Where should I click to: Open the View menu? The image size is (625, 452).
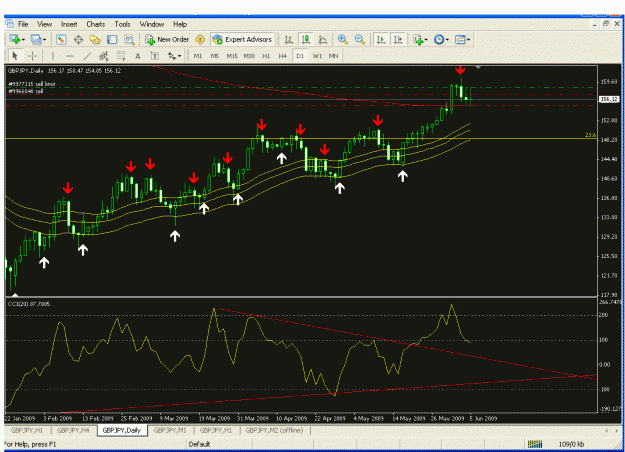tap(45, 24)
